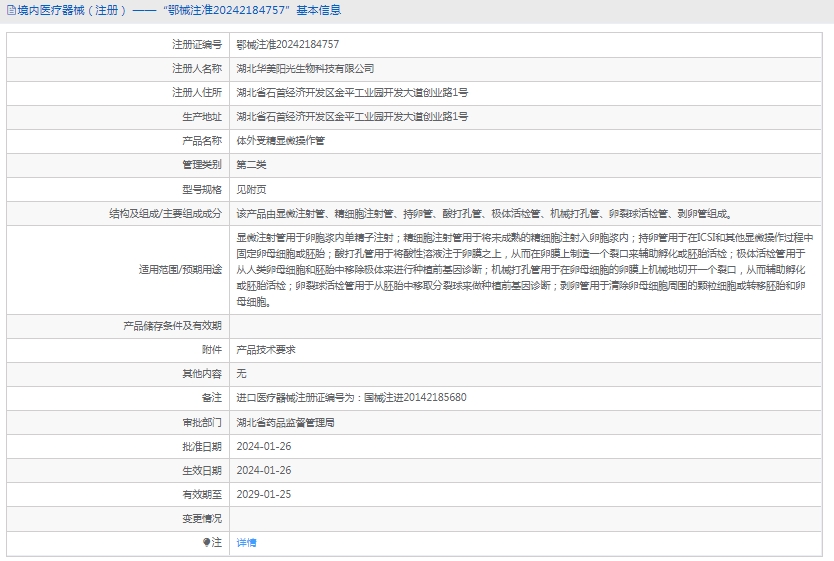Select registration number 鄂械注准20242184757 in the table

click(x=287, y=44)
